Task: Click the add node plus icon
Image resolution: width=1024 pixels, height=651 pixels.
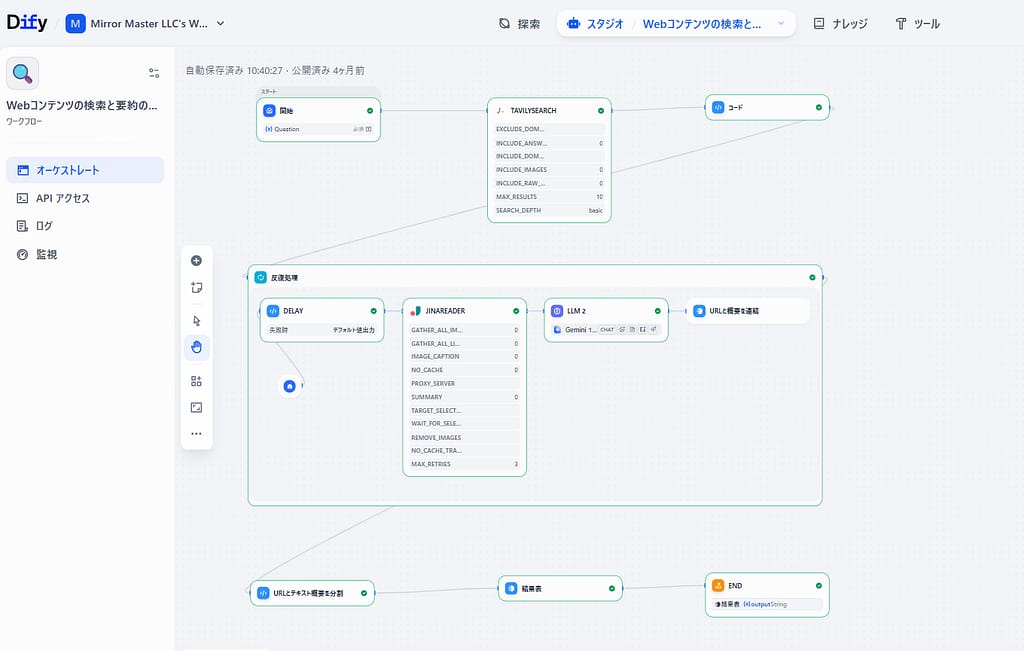Action: [x=196, y=261]
